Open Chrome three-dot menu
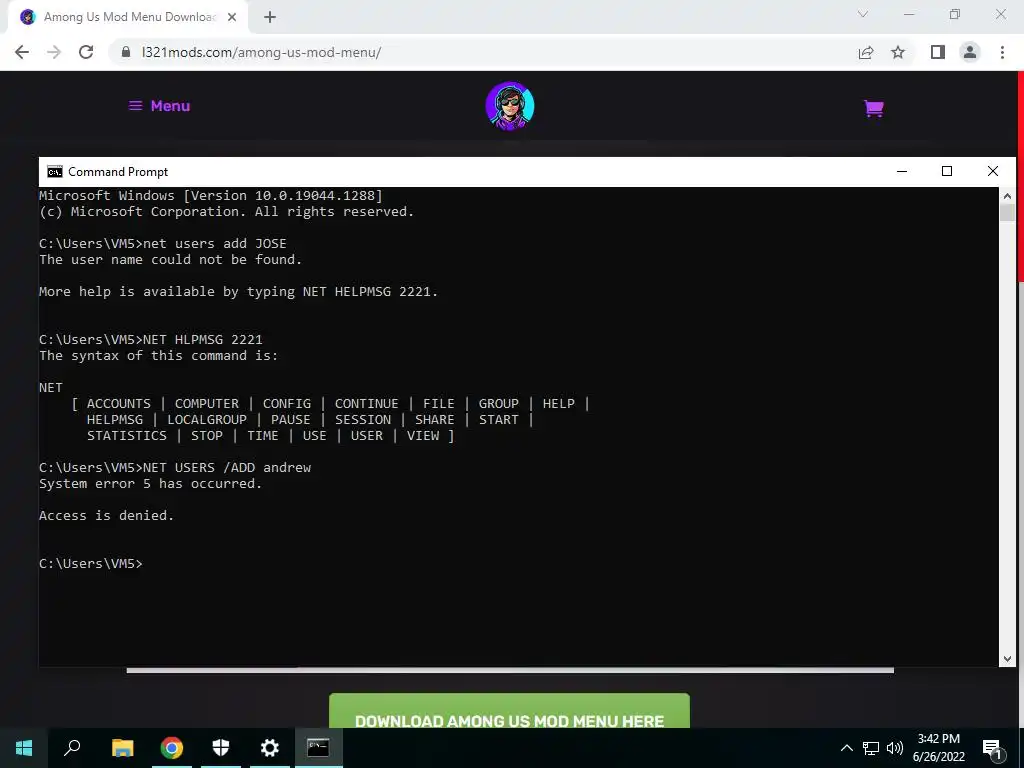Viewport: 1024px width, 768px height. tap(1002, 52)
